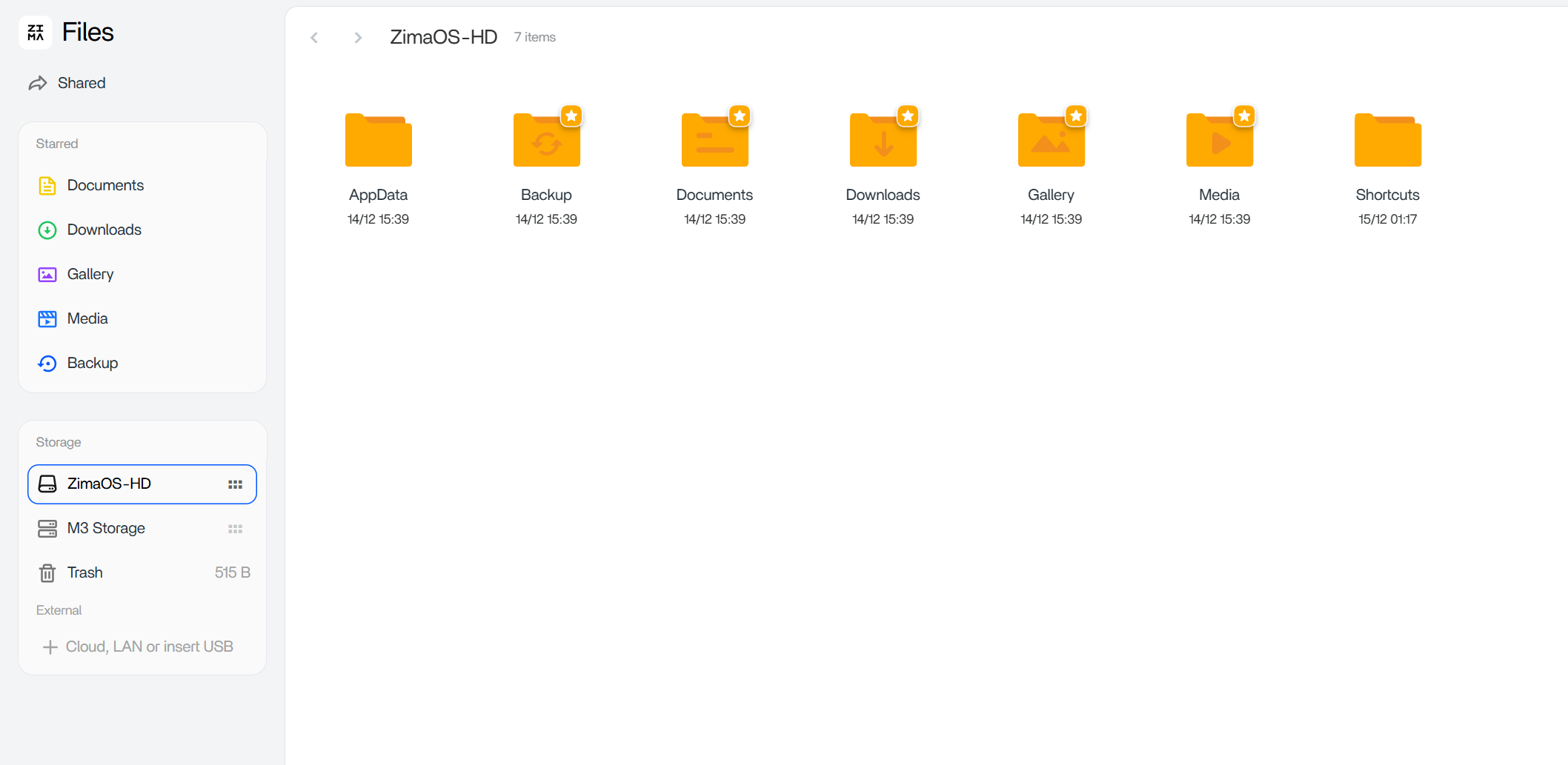Viewport: 1568px width, 765px height.
Task: Expand ZimaOS-HD grid options icon
Action: point(235,484)
